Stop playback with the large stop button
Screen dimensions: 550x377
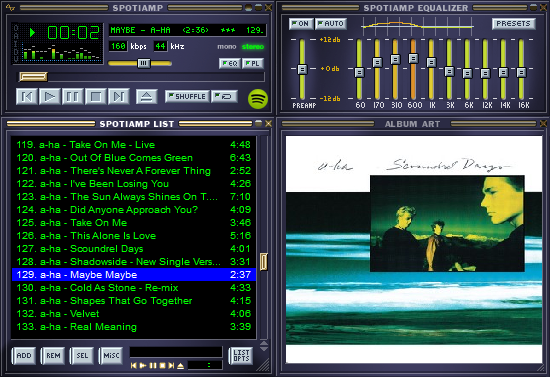(x=95, y=96)
